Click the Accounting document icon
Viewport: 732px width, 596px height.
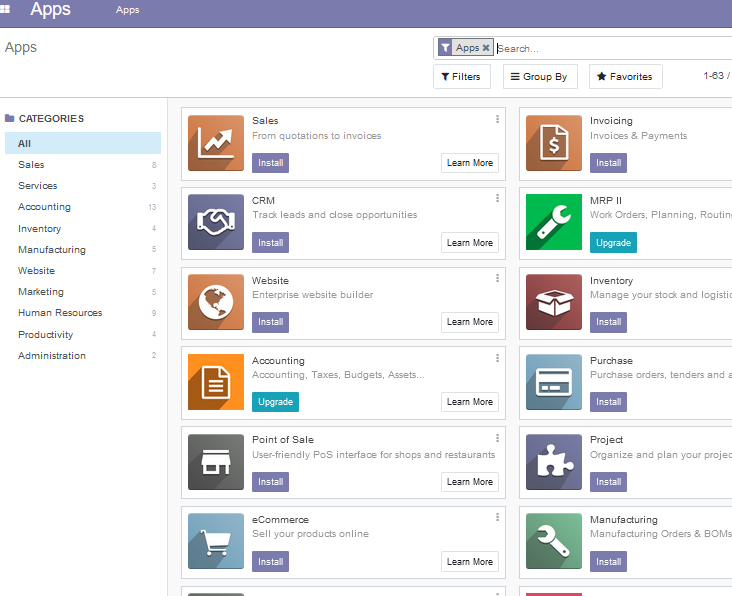216,382
